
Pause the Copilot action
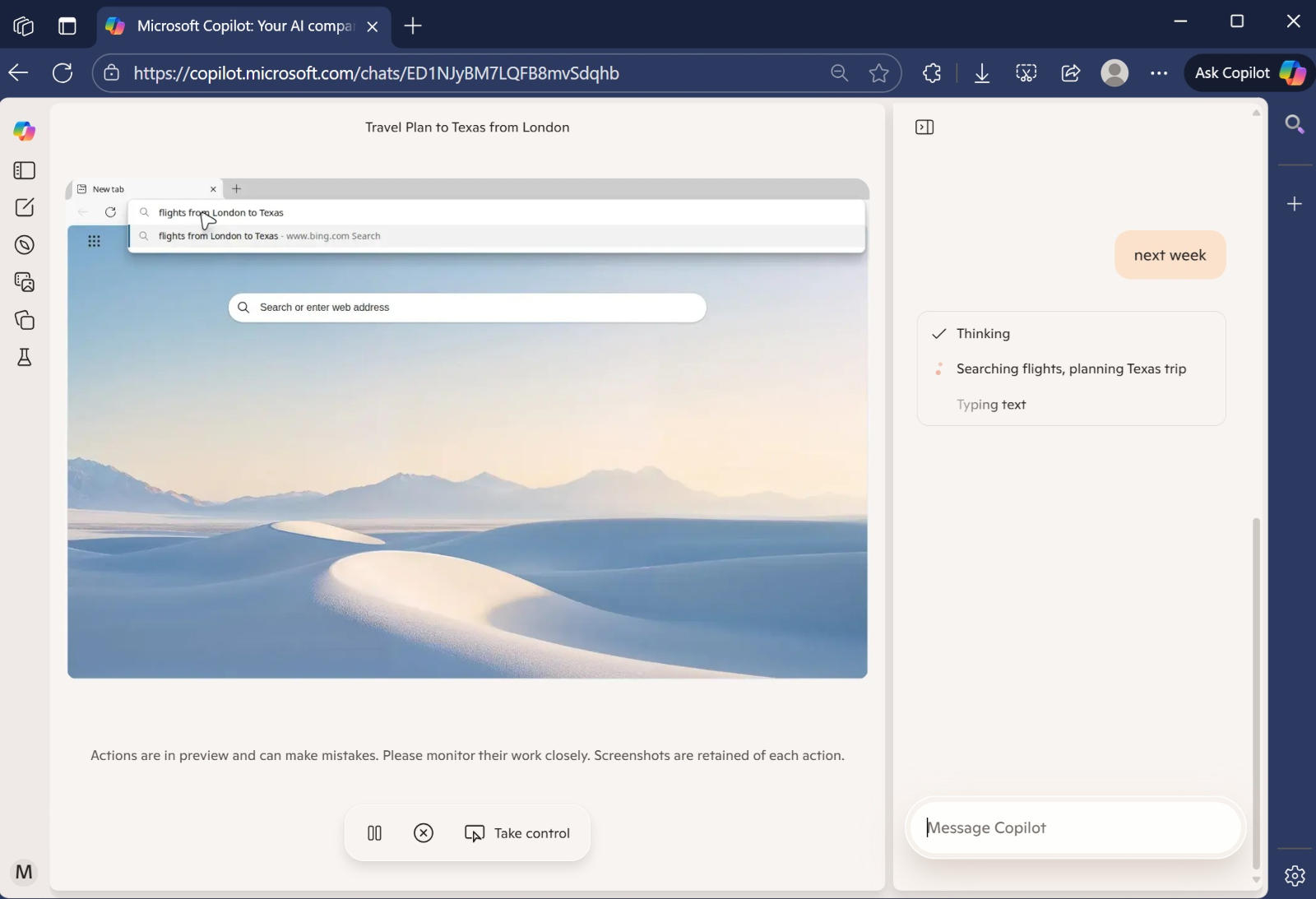pyautogui.click(x=374, y=833)
